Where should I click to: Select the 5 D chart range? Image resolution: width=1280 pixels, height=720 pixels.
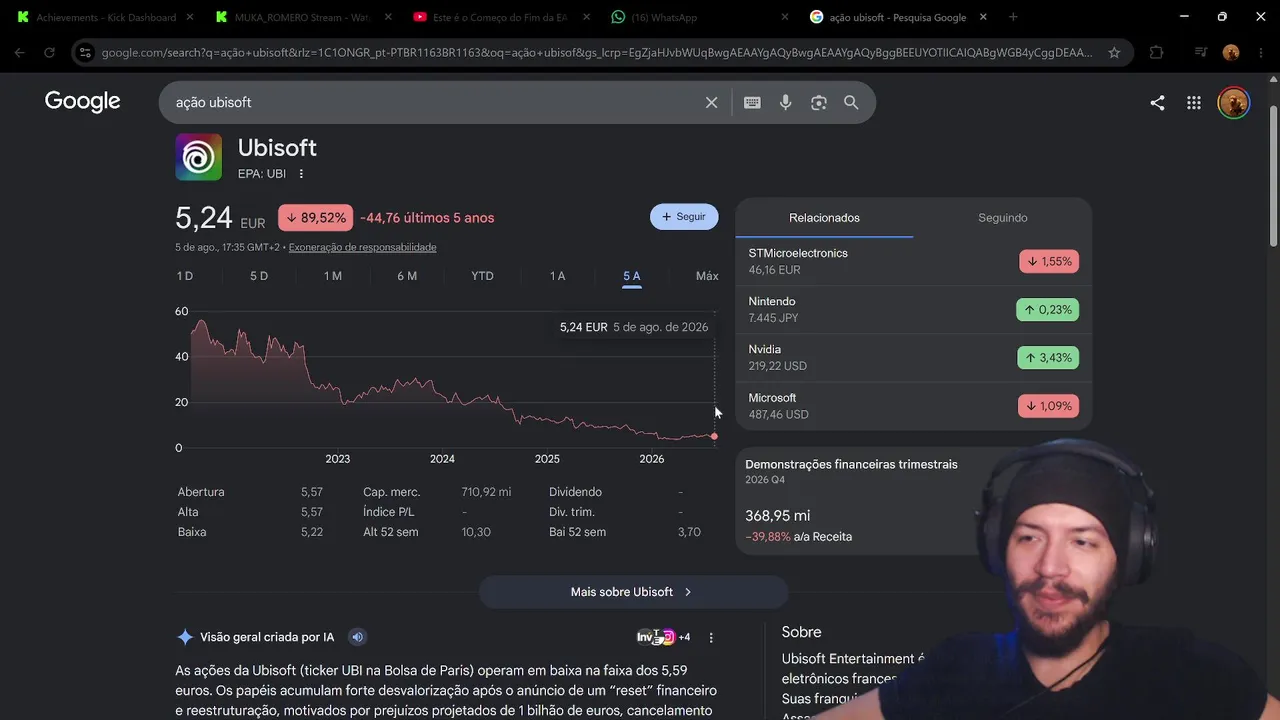[259, 276]
